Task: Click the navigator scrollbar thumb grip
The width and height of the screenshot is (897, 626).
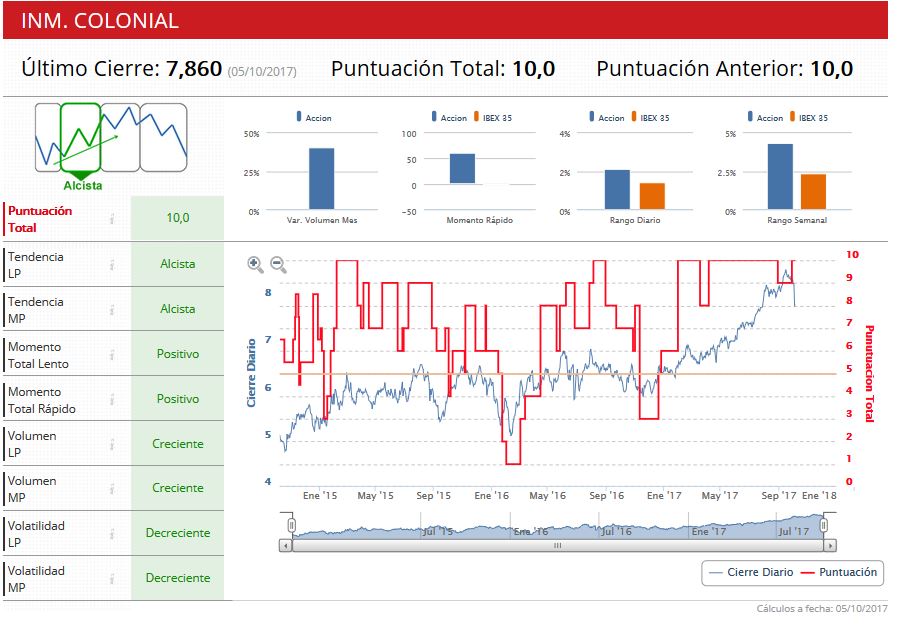Action: [x=558, y=546]
